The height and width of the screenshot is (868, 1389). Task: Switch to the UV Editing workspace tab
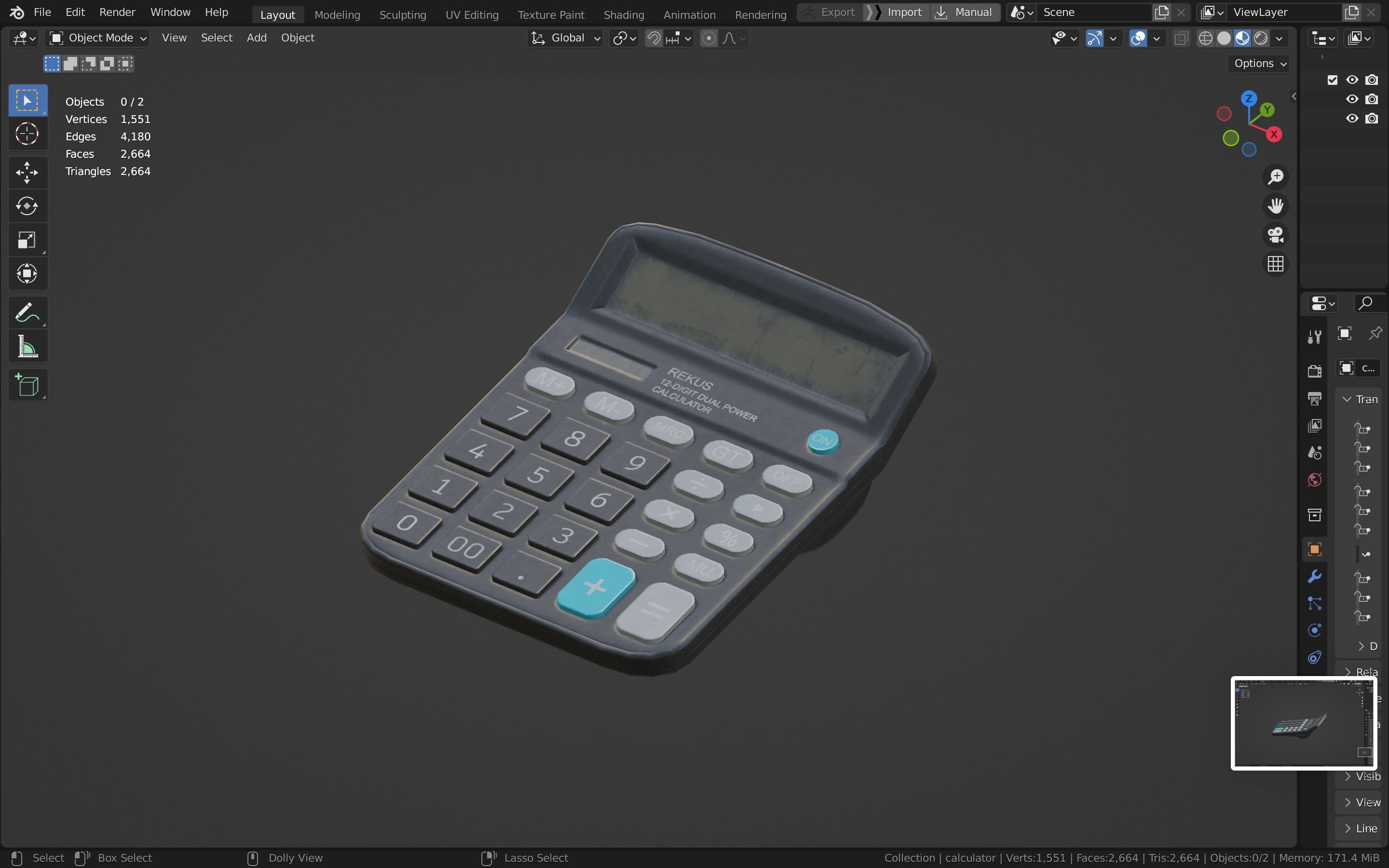tap(472, 14)
